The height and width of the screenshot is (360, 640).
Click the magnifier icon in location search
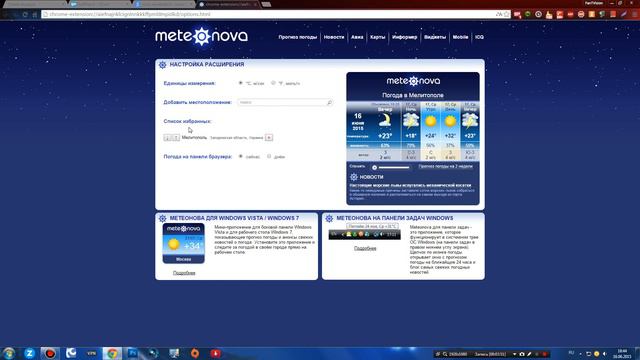(x=329, y=102)
